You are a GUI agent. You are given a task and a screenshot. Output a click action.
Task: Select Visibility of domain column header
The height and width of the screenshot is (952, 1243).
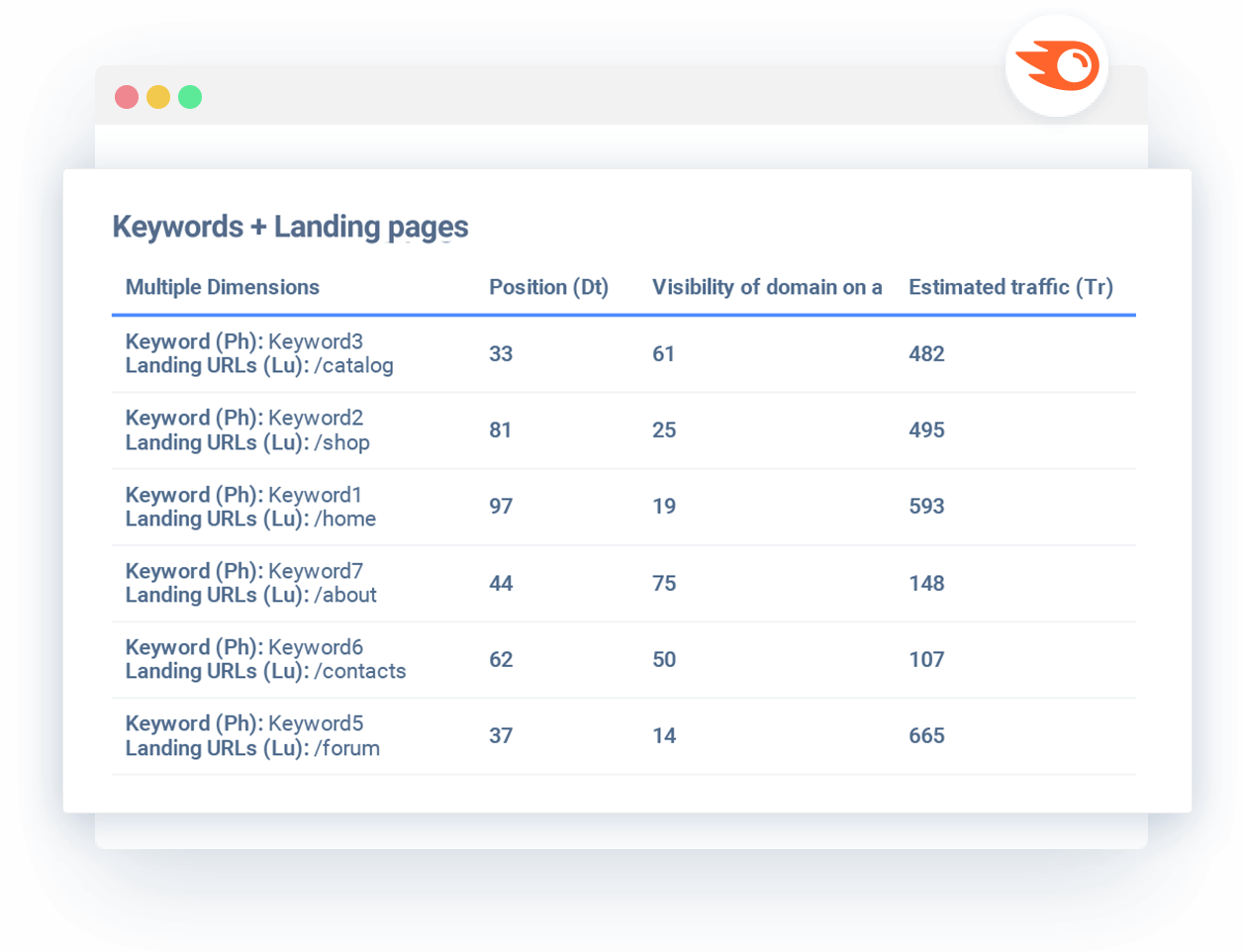767,287
